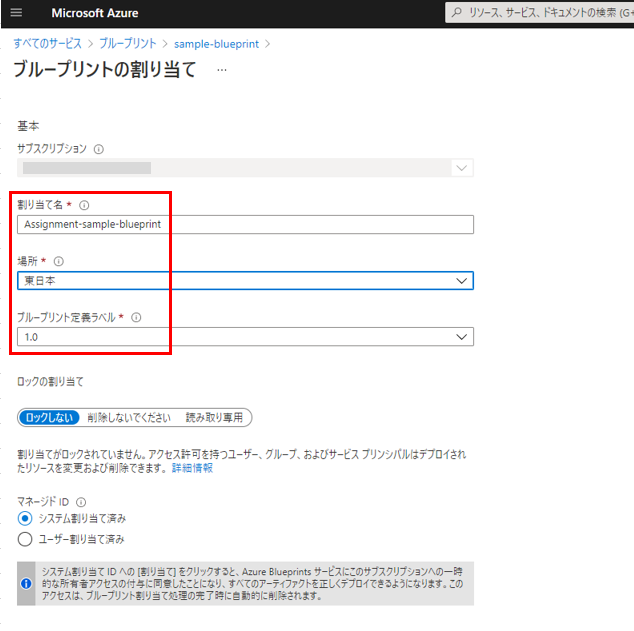Image resolution: width=634 pixels, height=631 pixels.
Task: Open the ブループリント breadcrumb link
Action: click(x=128, y=44)
